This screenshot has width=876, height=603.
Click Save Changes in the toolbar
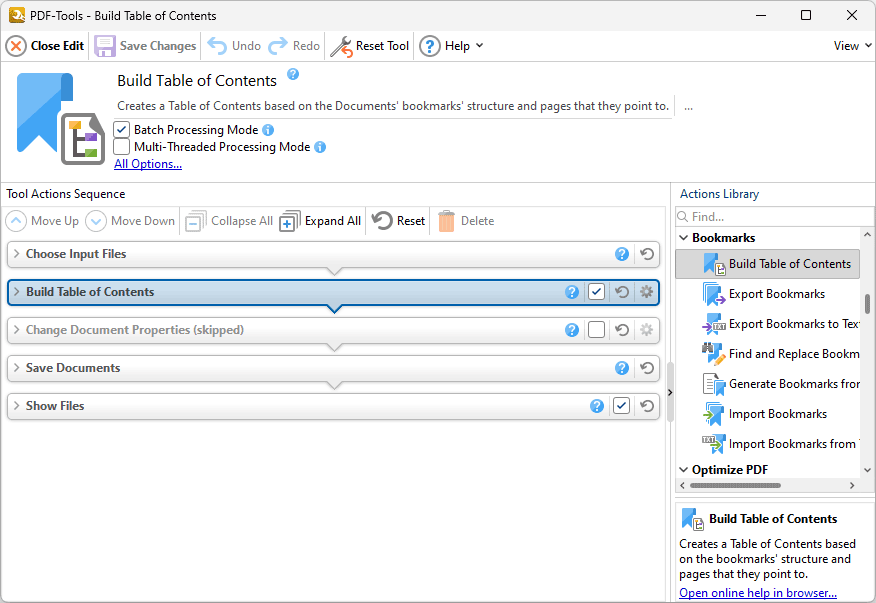tap(145, 46)
